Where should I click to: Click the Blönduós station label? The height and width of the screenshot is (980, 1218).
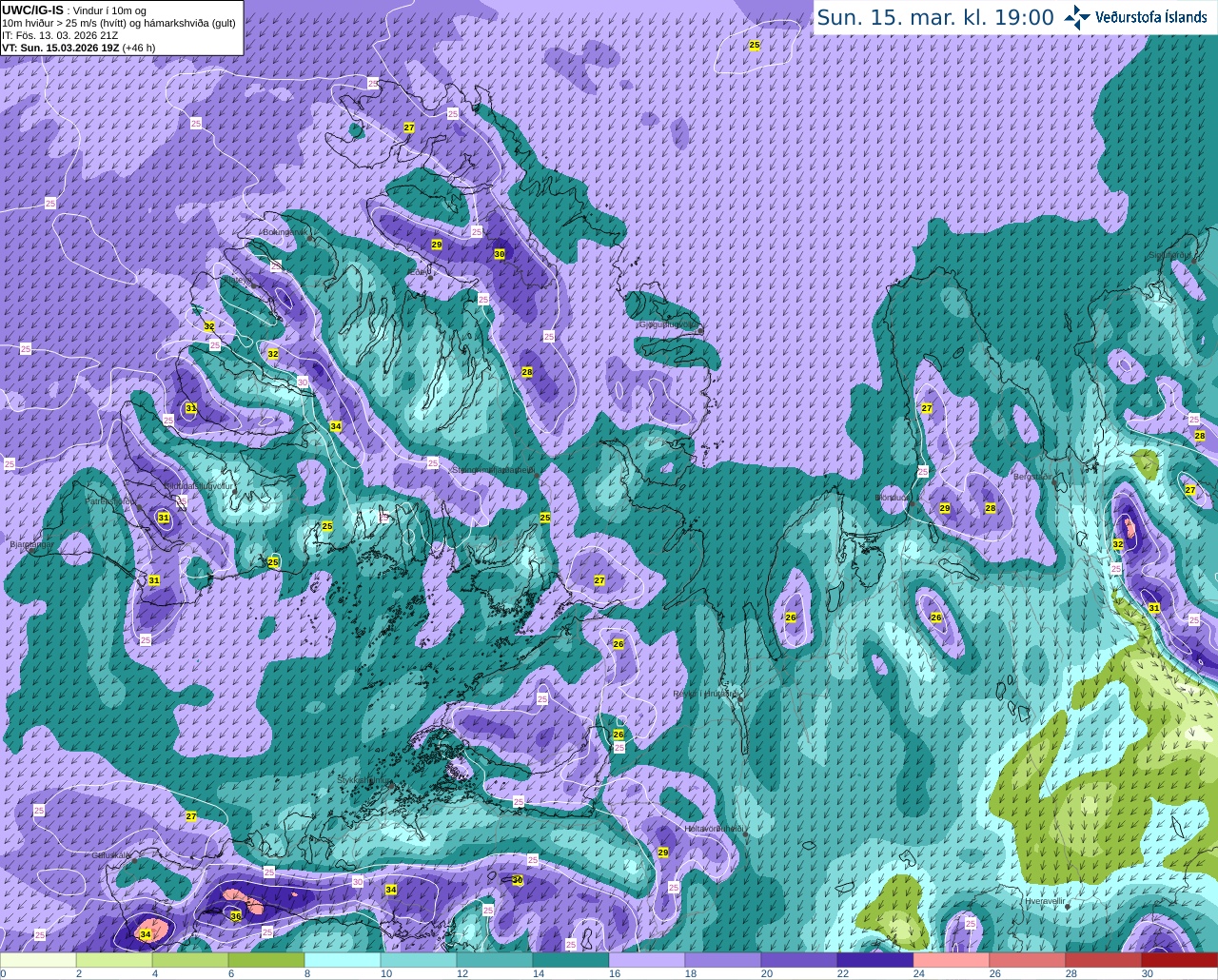tap(894, 498)
